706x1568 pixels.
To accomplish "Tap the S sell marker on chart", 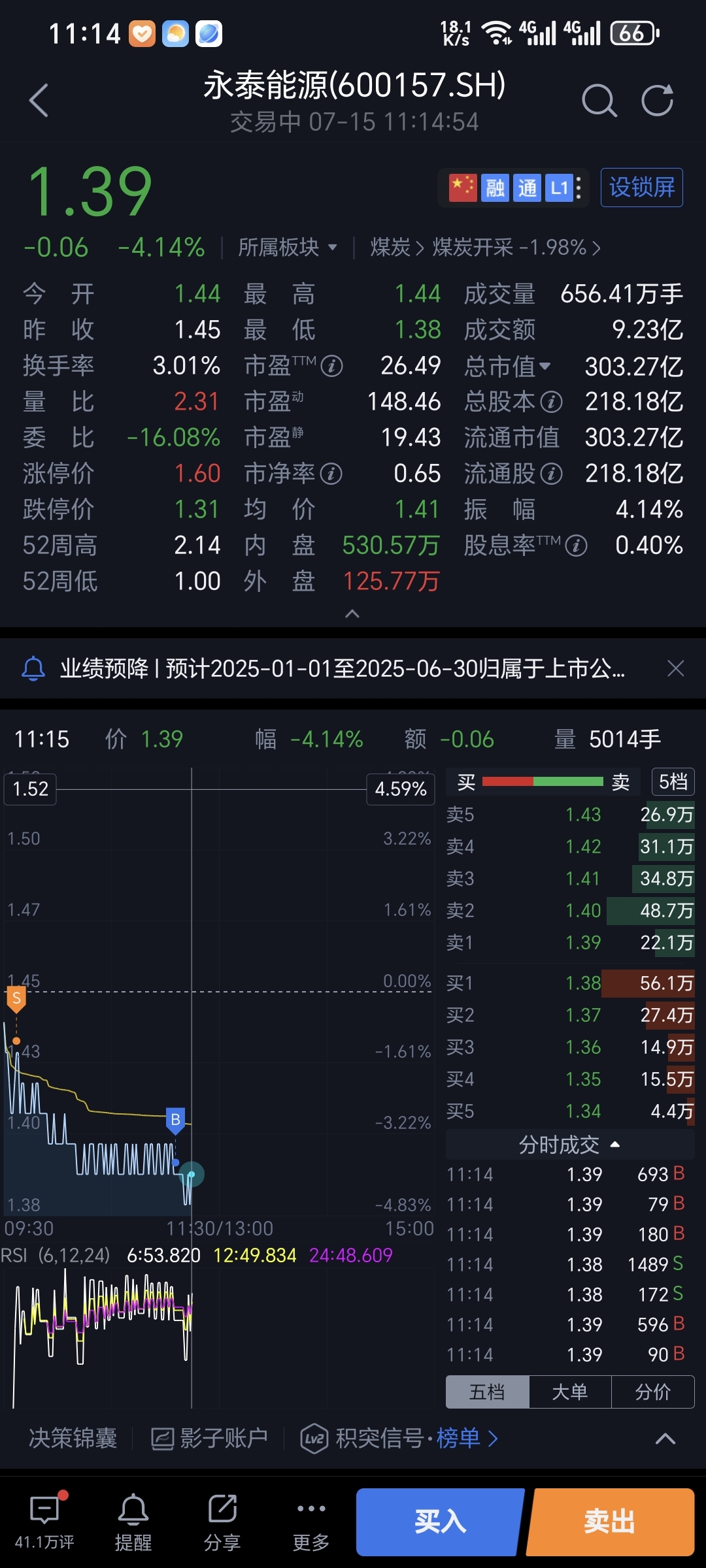I will point(16,999).
